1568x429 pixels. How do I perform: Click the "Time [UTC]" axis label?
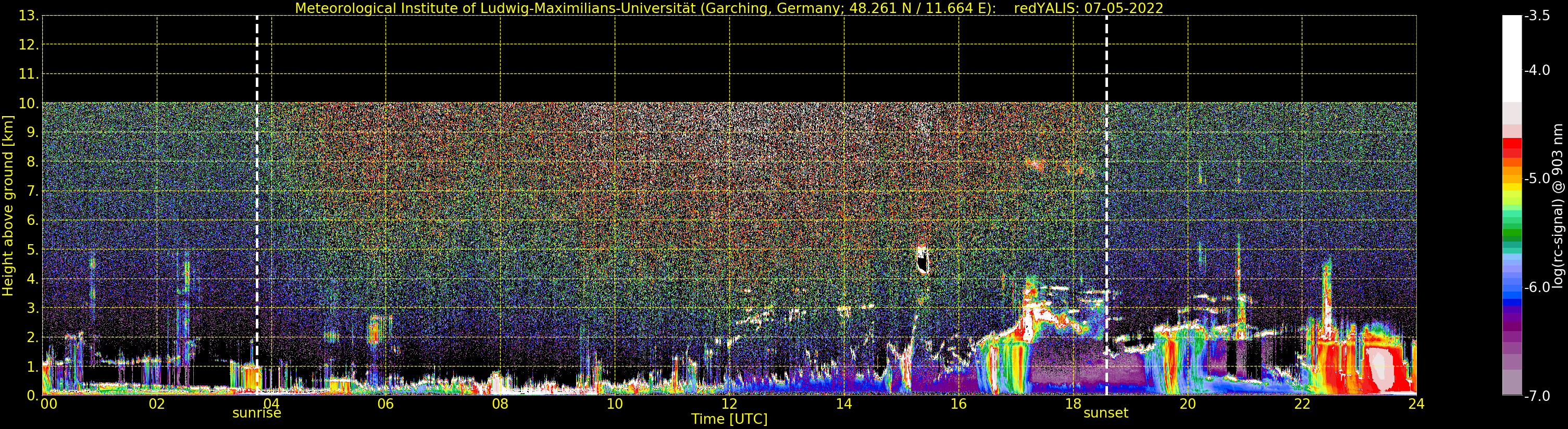tap(729, 419)
